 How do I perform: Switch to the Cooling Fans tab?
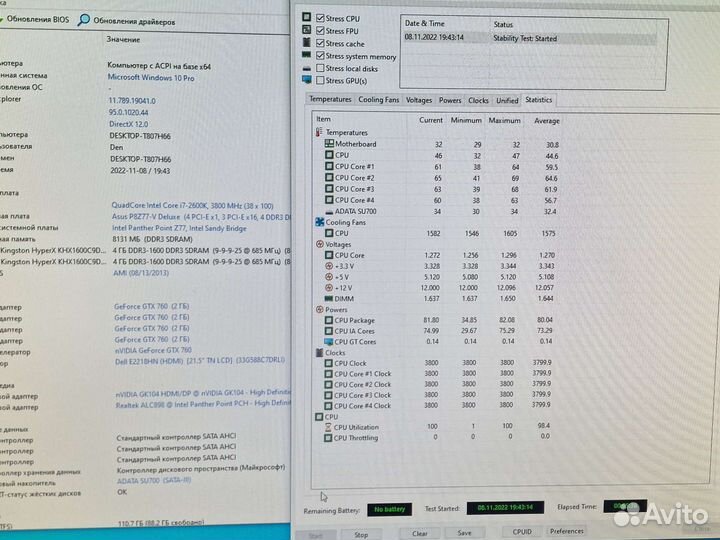point(378,100)
